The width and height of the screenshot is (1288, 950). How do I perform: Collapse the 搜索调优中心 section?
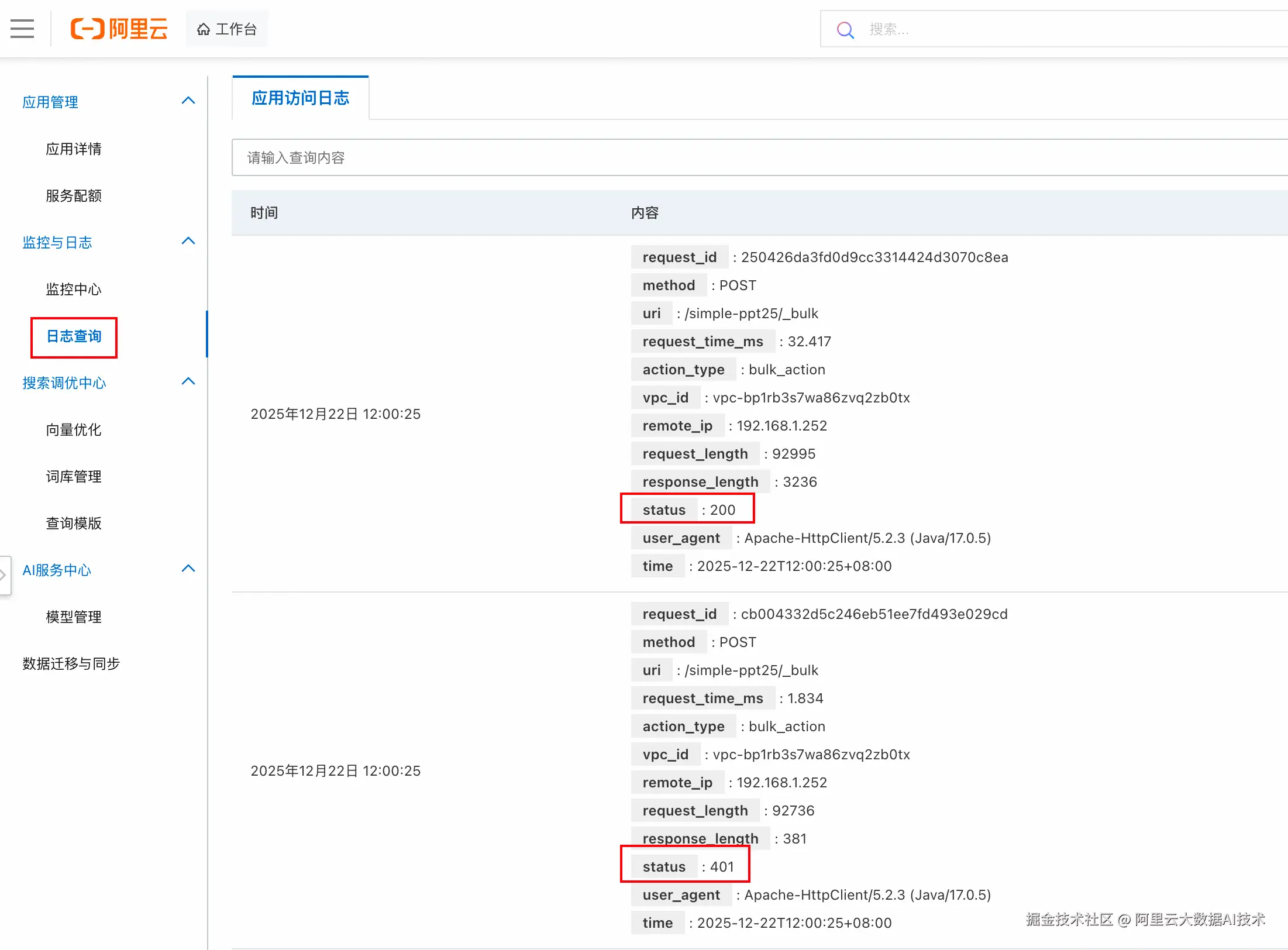pyautogui.click(x=188, y=382)
